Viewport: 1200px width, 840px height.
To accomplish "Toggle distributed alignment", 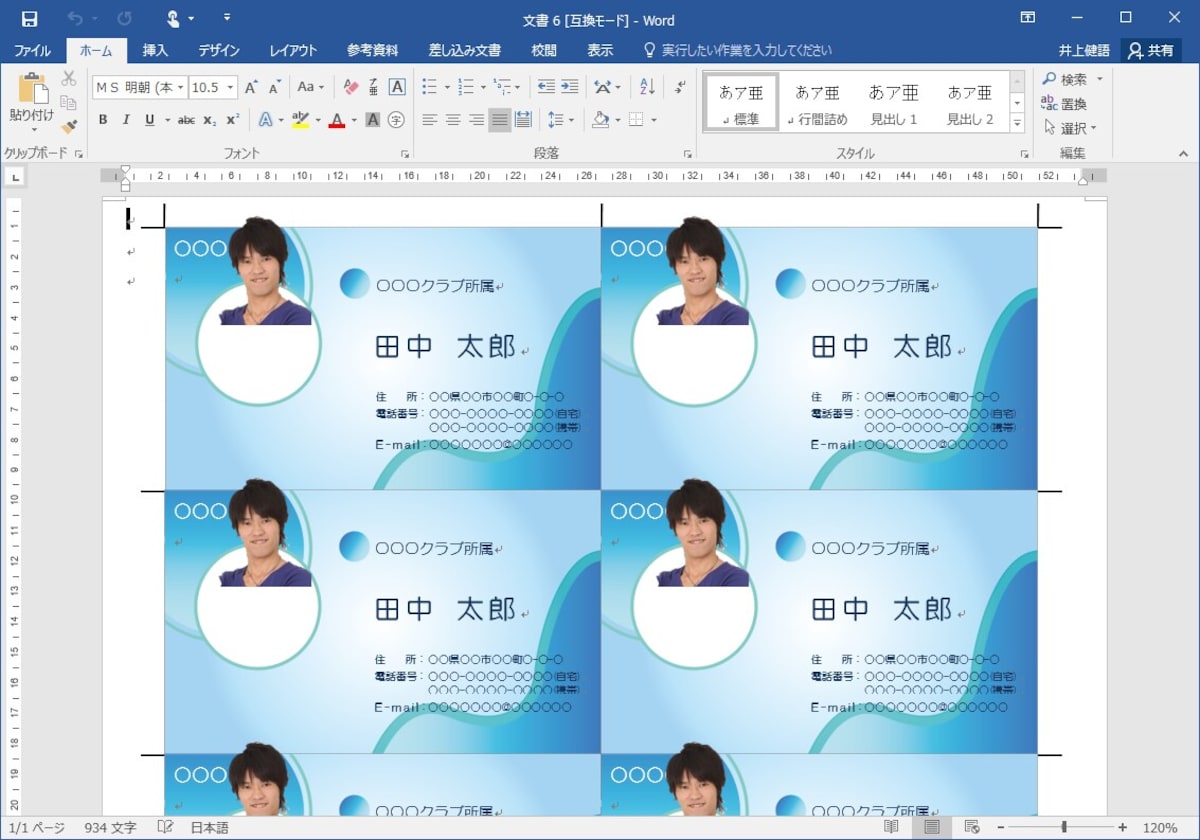I will coord(523,120).
